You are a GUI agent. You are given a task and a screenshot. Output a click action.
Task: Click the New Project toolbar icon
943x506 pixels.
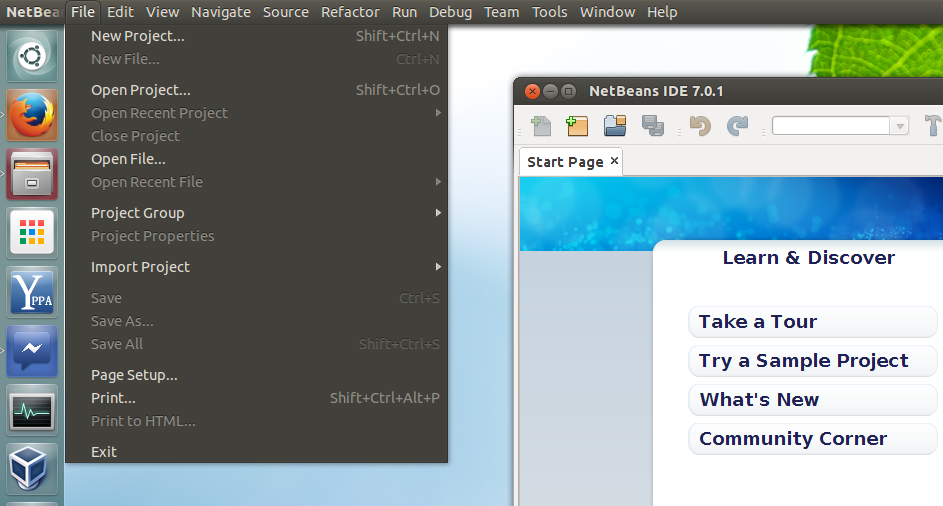577,126
